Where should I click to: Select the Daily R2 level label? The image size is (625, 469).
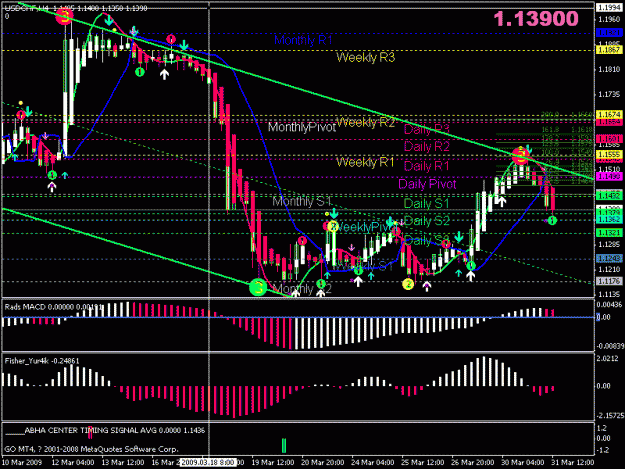[426, 146]
